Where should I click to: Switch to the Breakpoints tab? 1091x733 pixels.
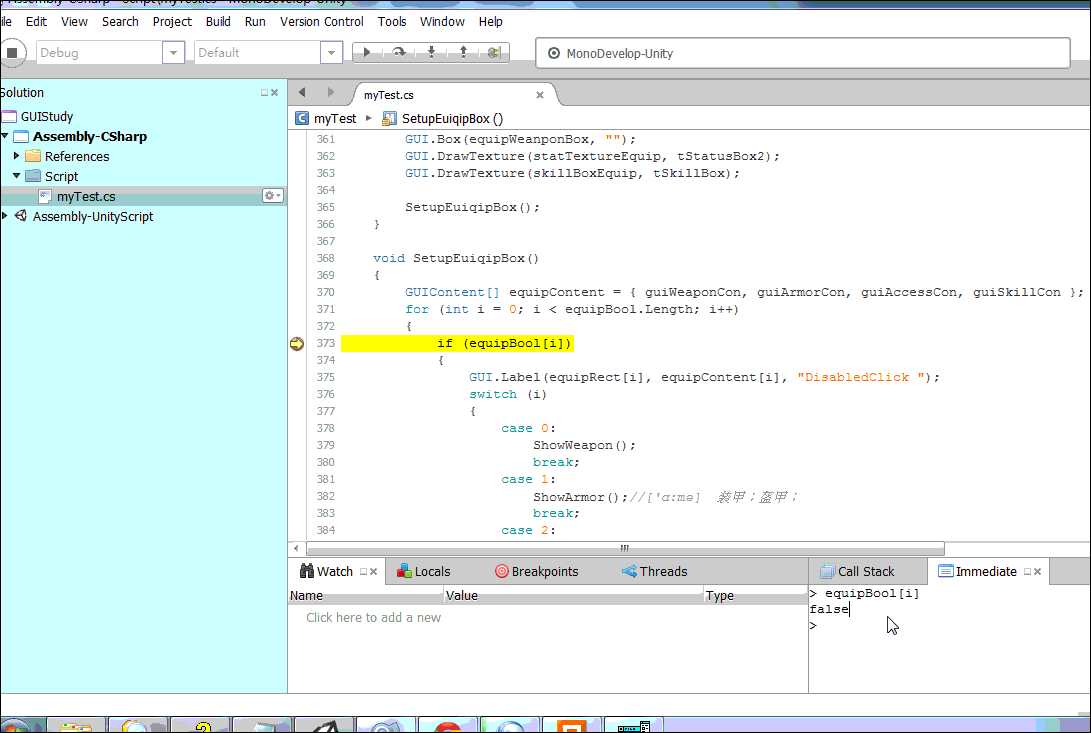click(x=536, y=572)
